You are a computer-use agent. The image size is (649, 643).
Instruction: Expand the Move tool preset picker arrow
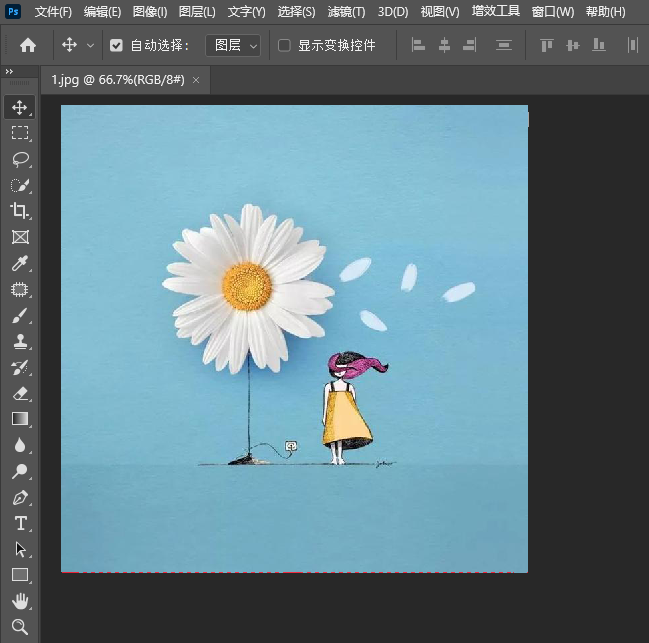(x=90, y=46)
